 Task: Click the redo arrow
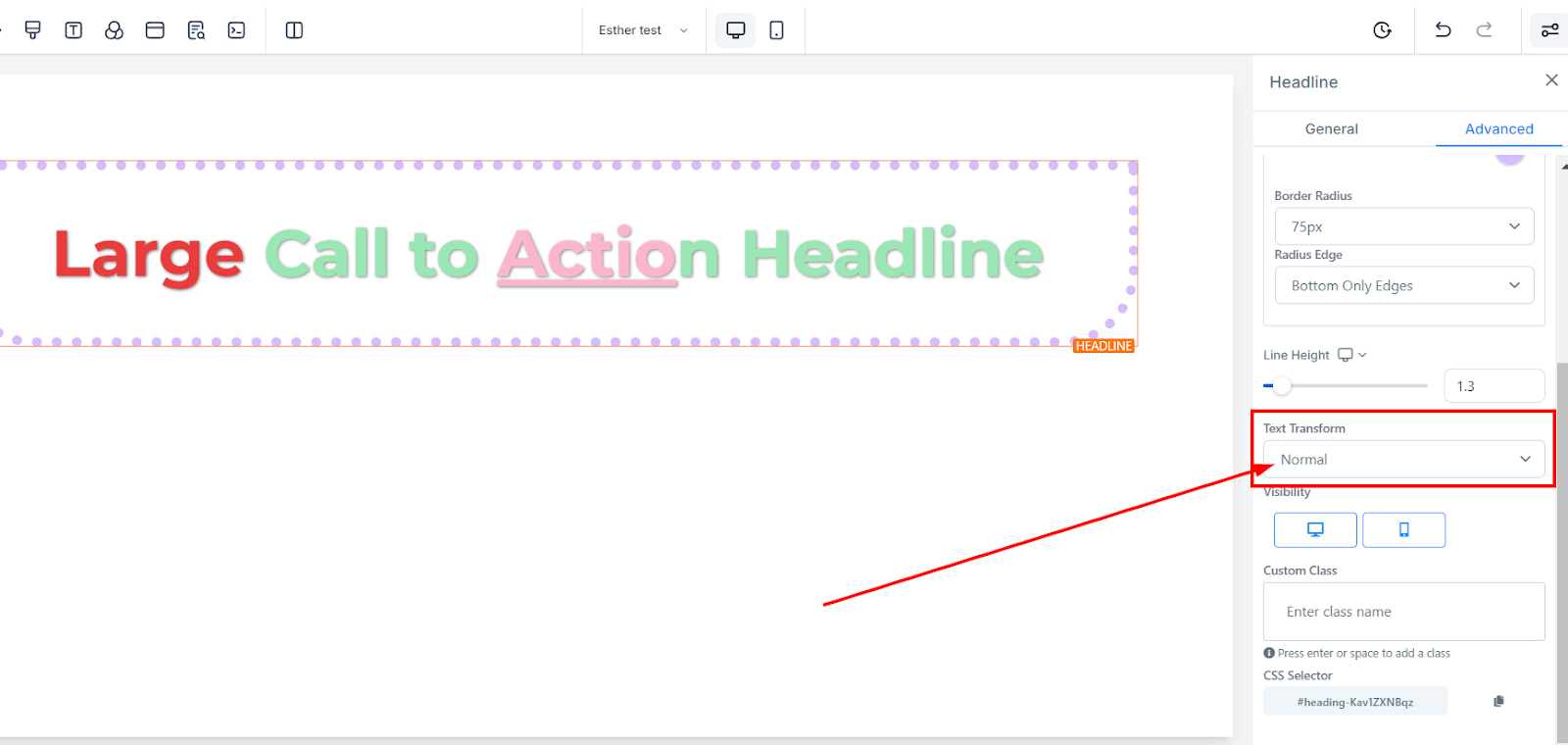click(1484, 30)
